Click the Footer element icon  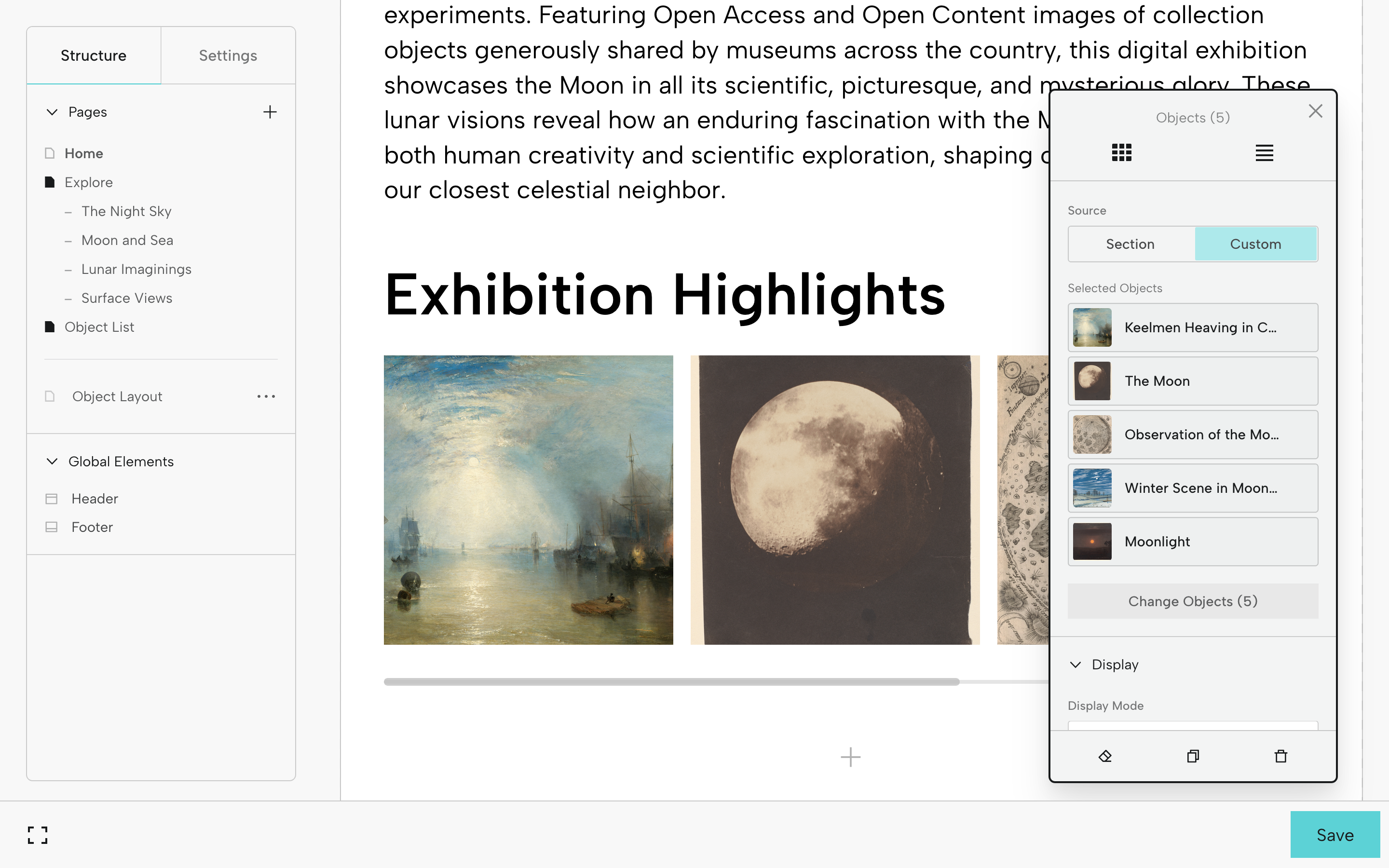click(x=51, y=527)
